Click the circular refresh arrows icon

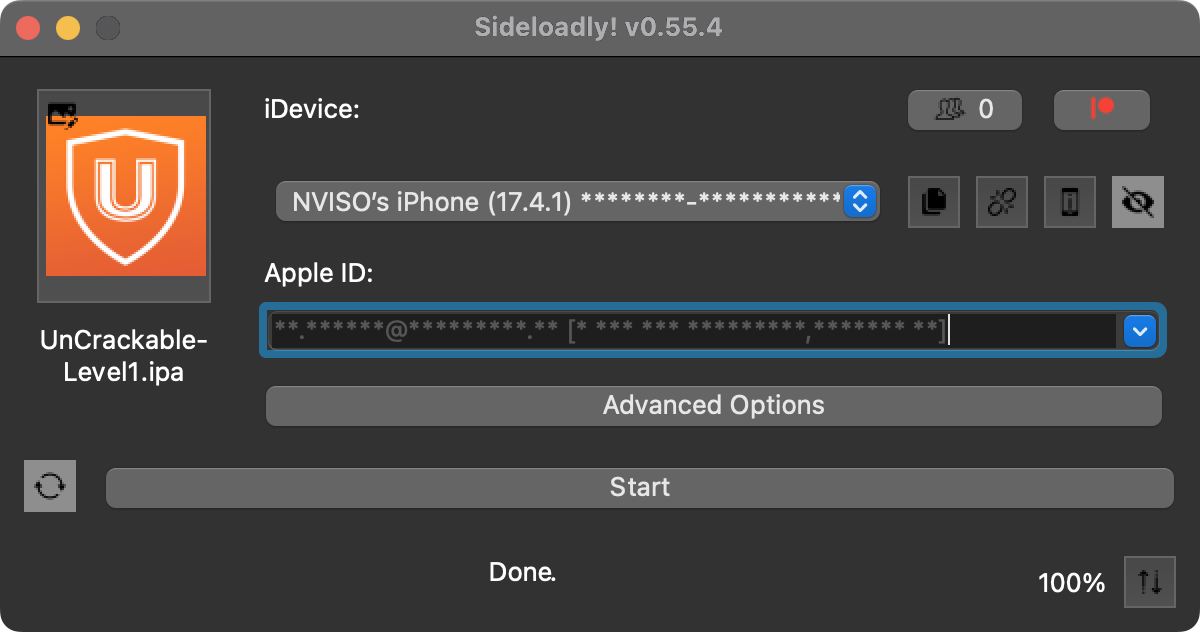[50, 486]
